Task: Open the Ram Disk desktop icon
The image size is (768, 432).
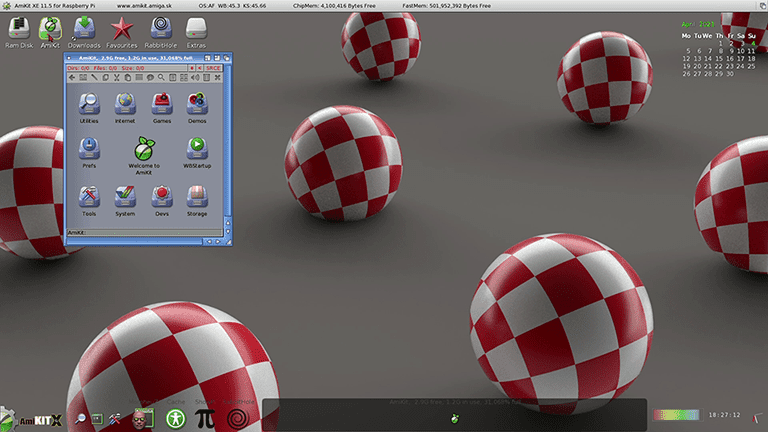Action: click(19, 32)
